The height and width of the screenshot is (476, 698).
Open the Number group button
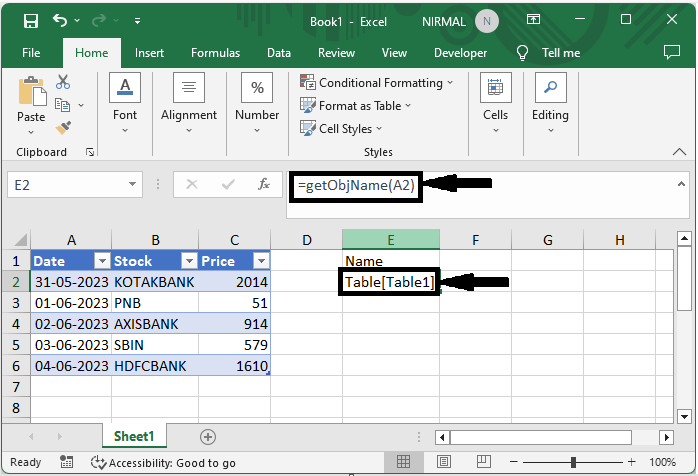(257, 103)
